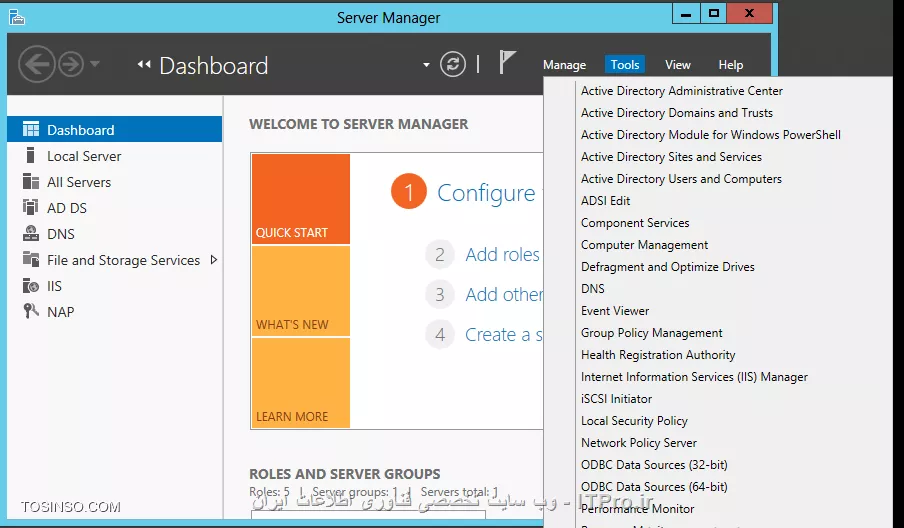
Task: Open Computer Management
Action: tap(644, 244)
